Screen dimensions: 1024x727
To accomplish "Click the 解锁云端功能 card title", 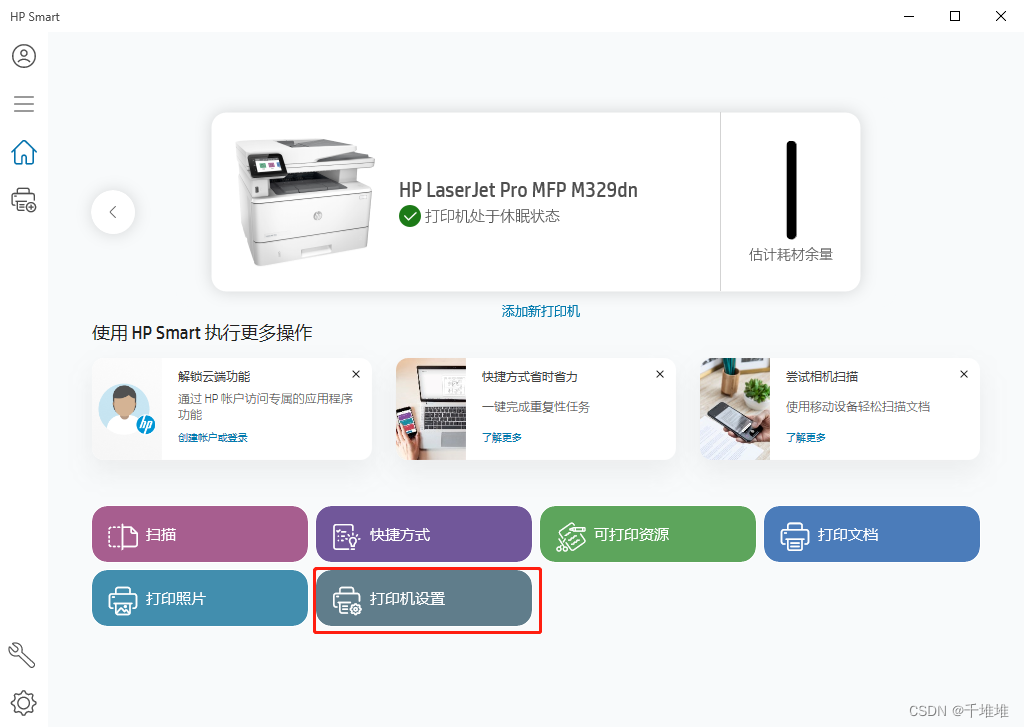I will pyautogui.click(x=214, y=377).
